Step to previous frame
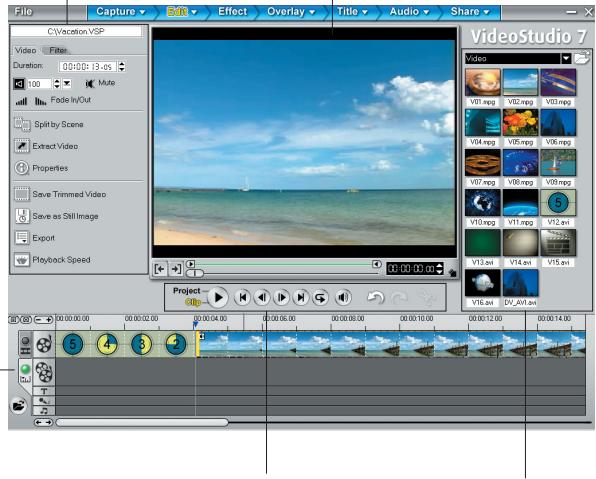This screenshot has height=479, width=596. click(262, 298)
